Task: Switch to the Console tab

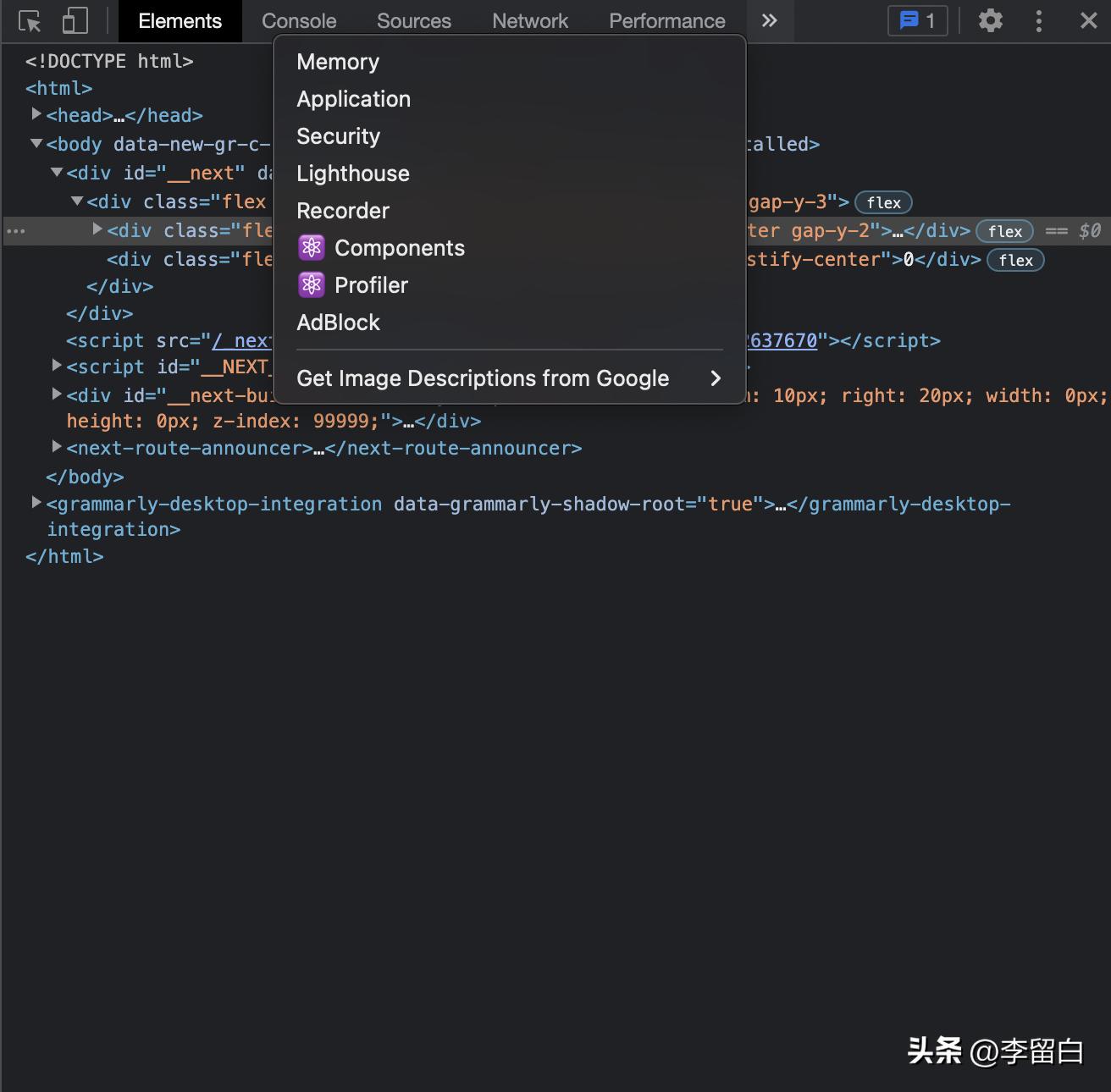Action: click(x=299, y=21)
